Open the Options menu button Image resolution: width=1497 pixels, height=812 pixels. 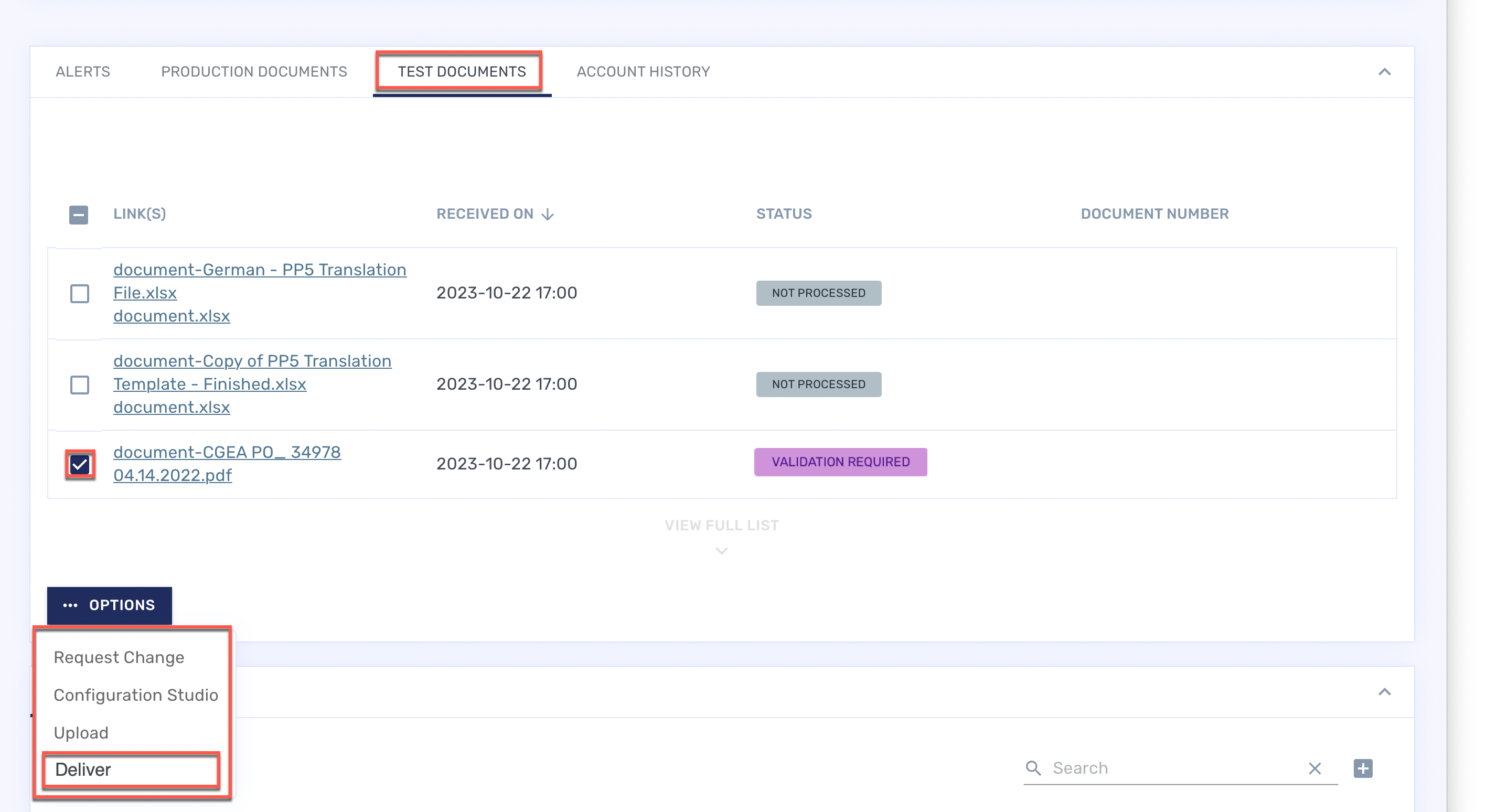click(109, 605)
